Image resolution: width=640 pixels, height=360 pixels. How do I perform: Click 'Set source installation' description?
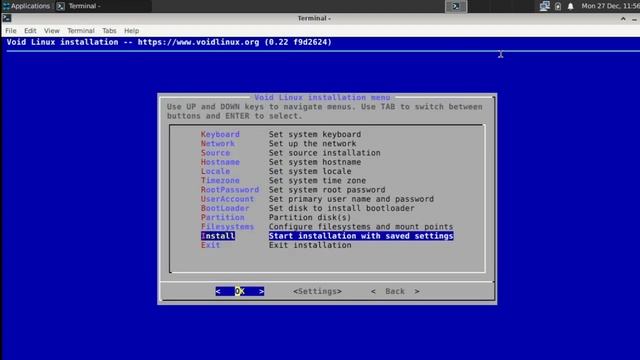point(324,153)
